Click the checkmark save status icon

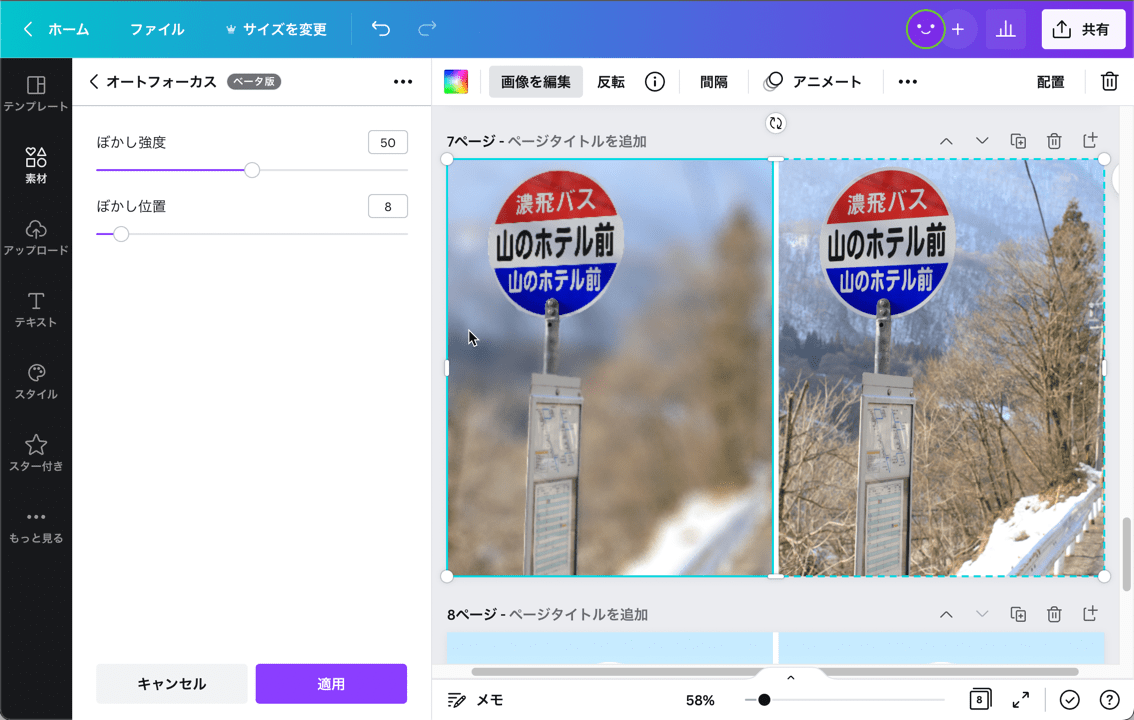tap(1069, 700)
